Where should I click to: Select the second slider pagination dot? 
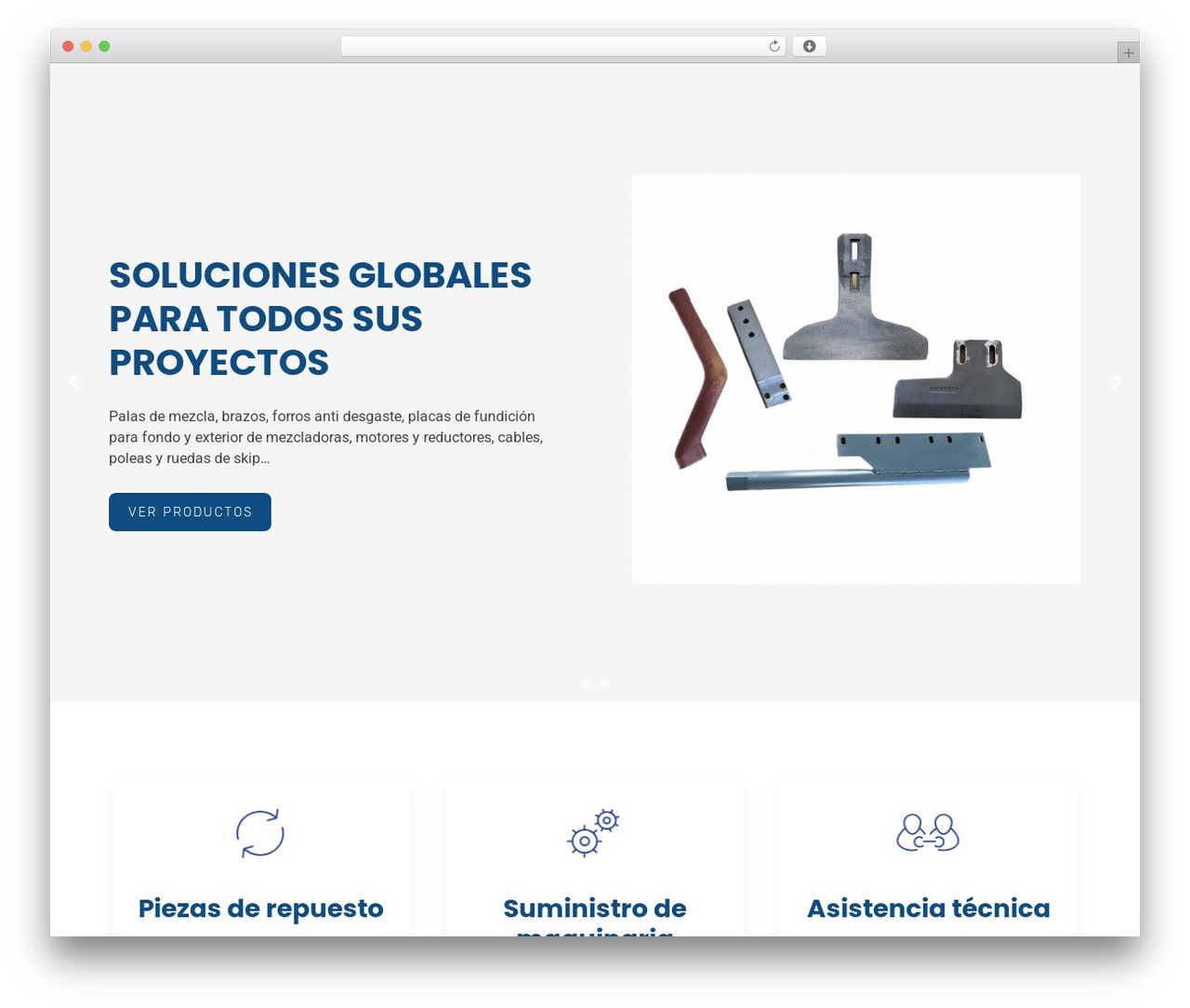[604, 683]
